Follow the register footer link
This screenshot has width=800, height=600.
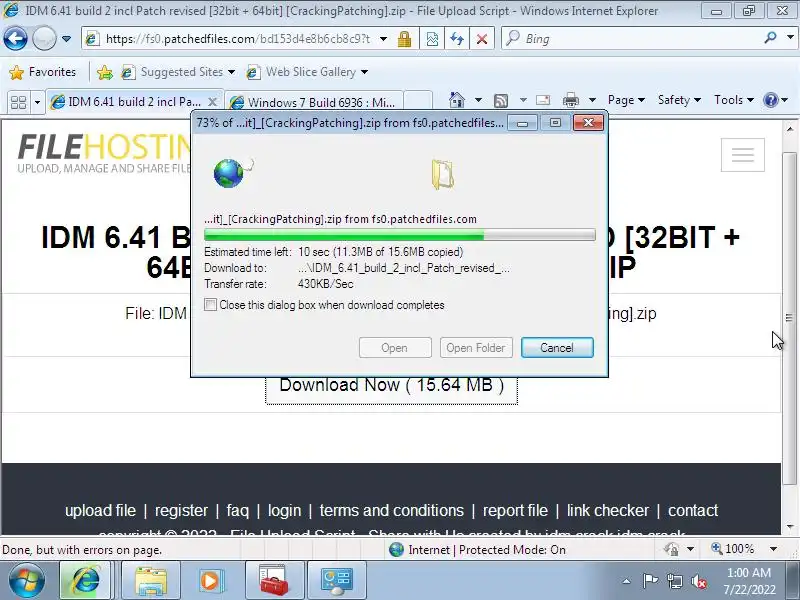tap(181, 510)
